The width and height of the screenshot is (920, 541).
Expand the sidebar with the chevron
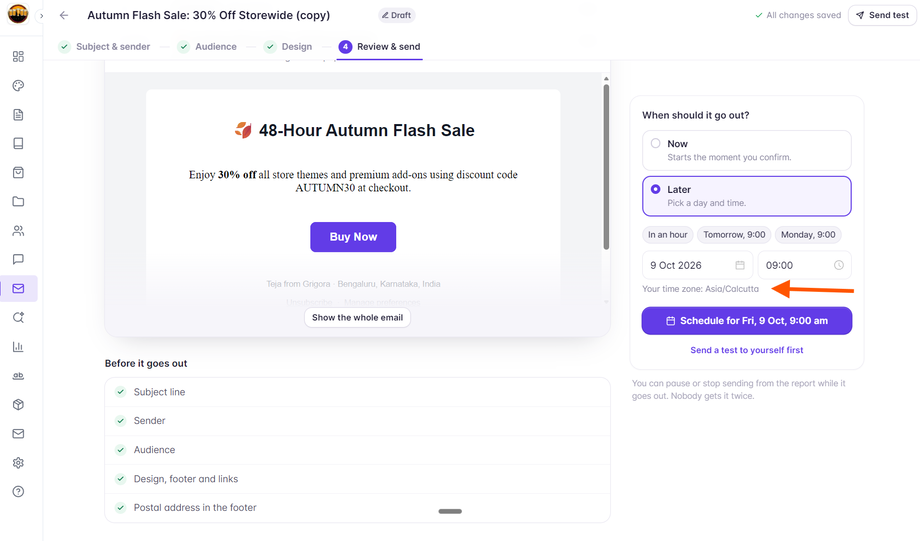(41, 16)
